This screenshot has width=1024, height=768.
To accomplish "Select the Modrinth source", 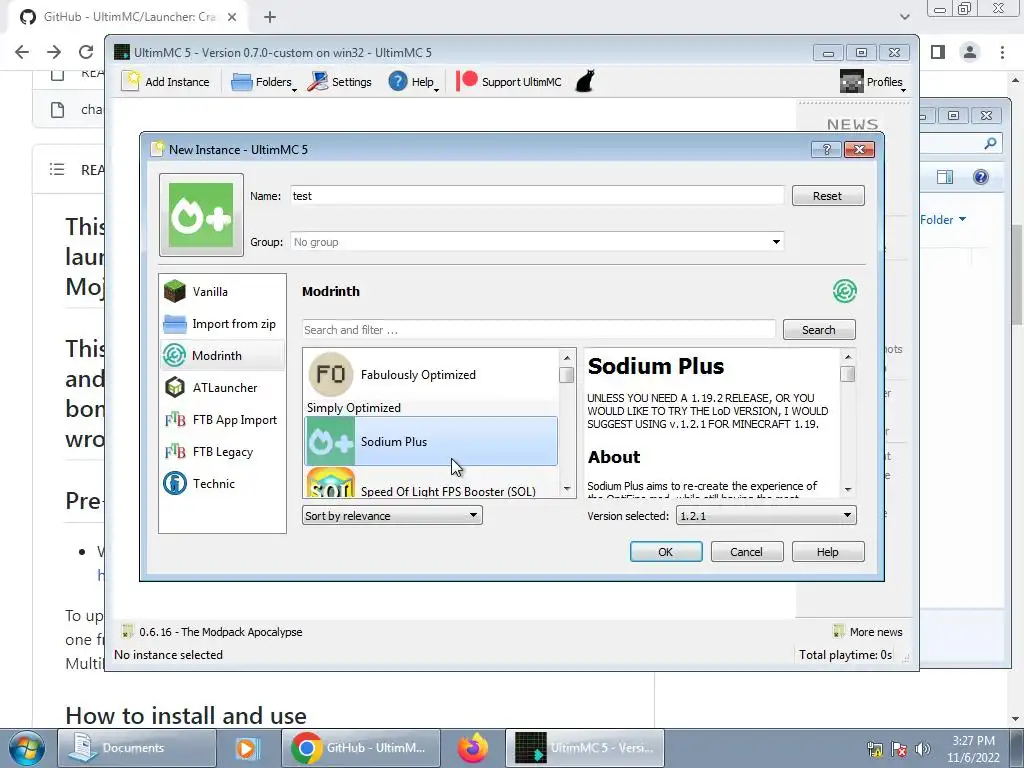I will point(222,356).
